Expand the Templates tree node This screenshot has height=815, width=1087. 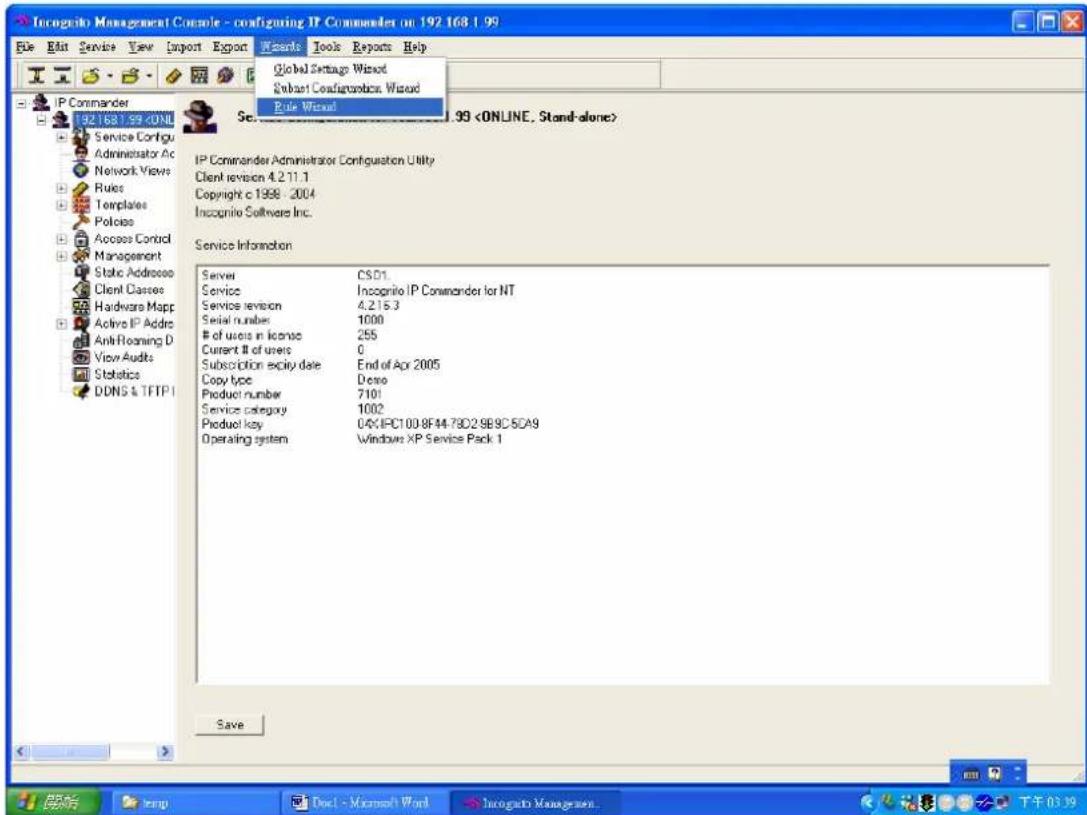click(62, 205)
